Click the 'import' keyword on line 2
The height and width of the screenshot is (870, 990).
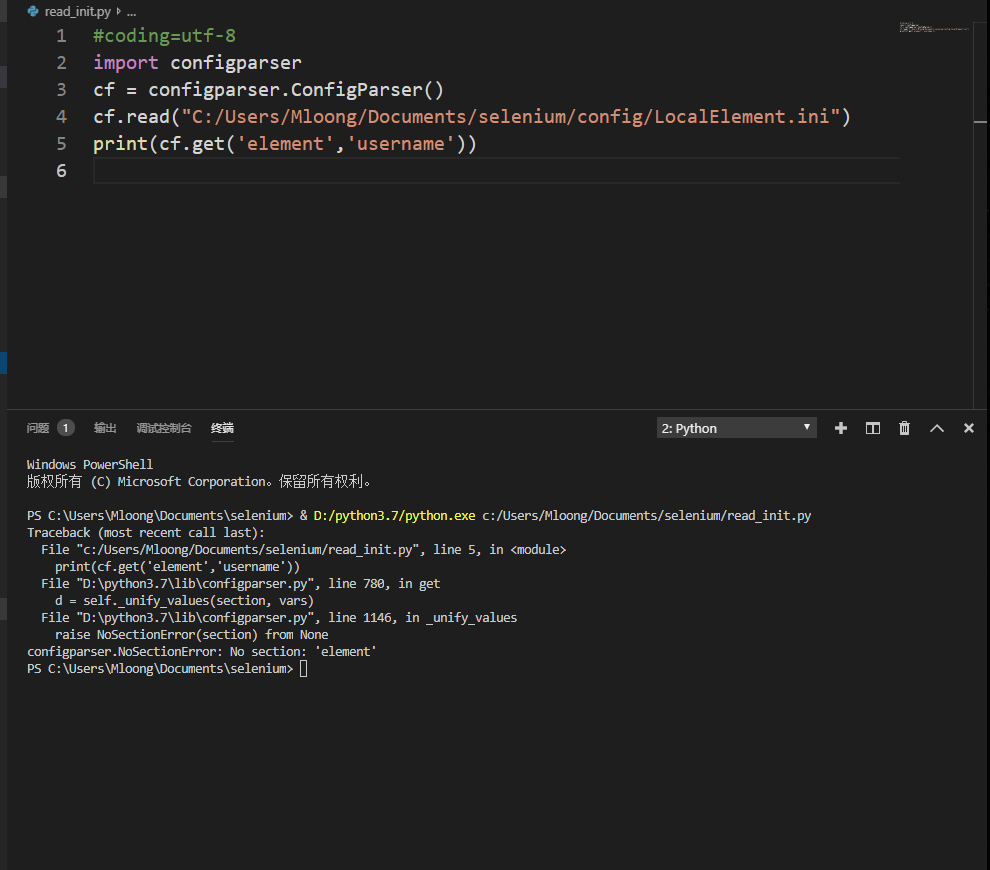pyautogui.click(x=126, y=63)
